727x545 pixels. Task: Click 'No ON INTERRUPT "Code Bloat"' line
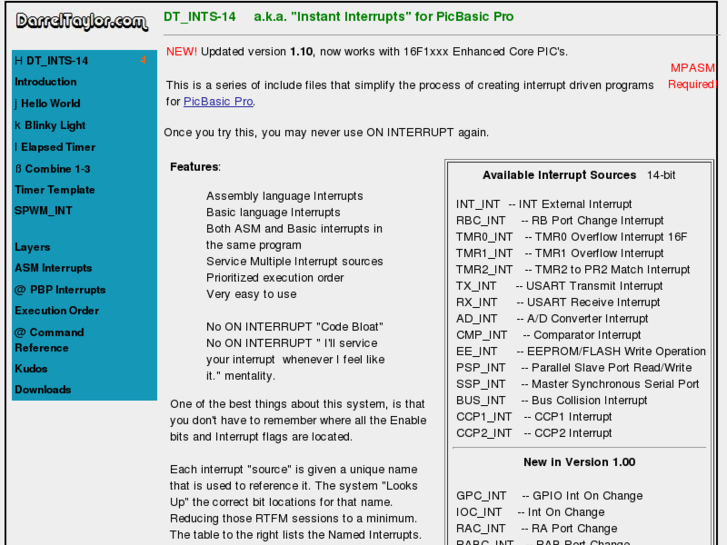coord(295,327)
